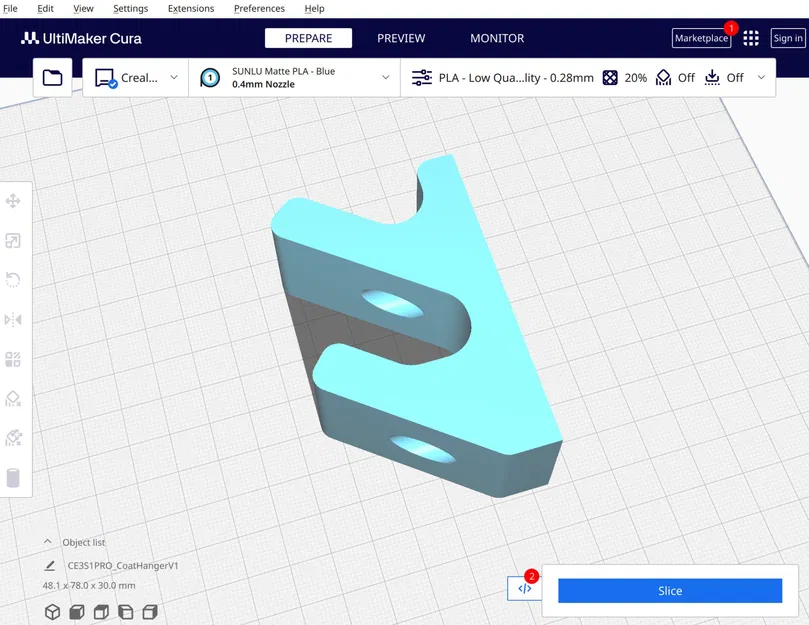Open the File menu

10,8
